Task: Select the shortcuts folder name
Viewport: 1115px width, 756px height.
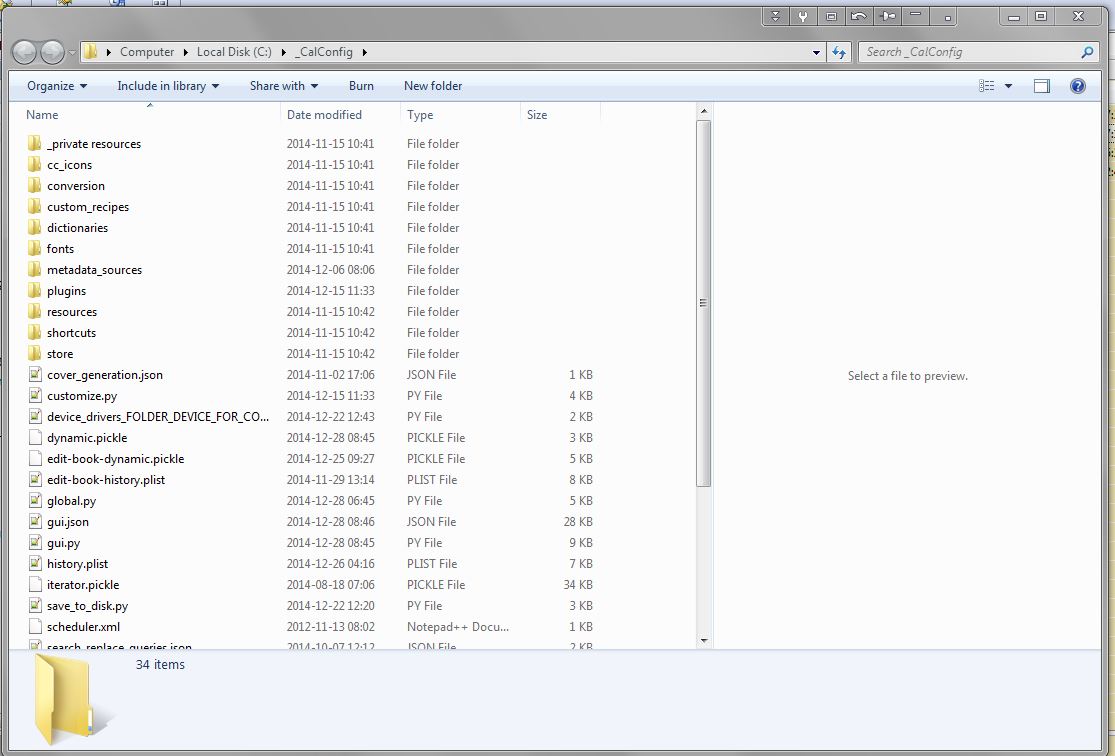Action: click(x=71, y=333)
